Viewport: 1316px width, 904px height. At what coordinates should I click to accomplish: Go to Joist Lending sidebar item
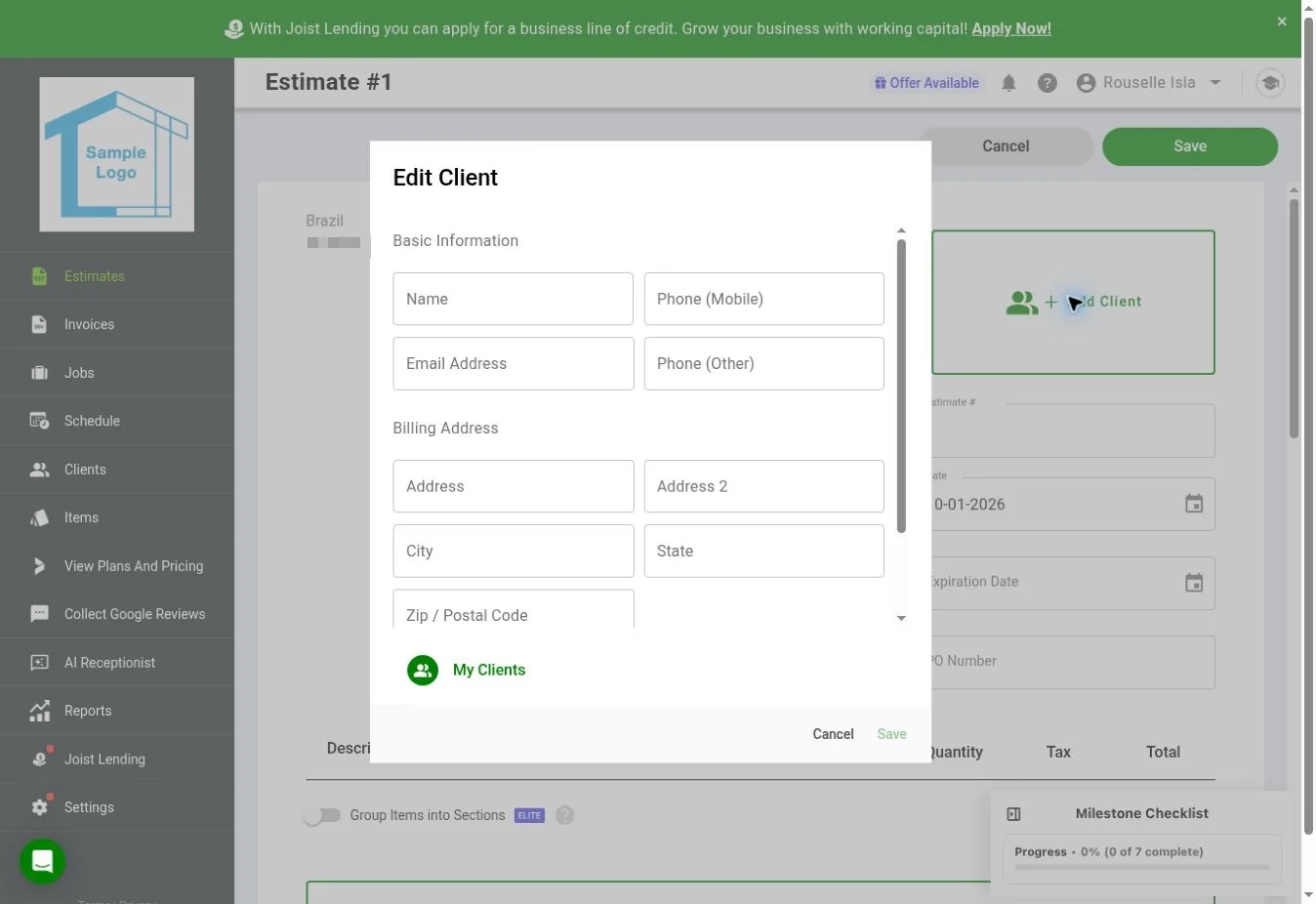(117, 760)
